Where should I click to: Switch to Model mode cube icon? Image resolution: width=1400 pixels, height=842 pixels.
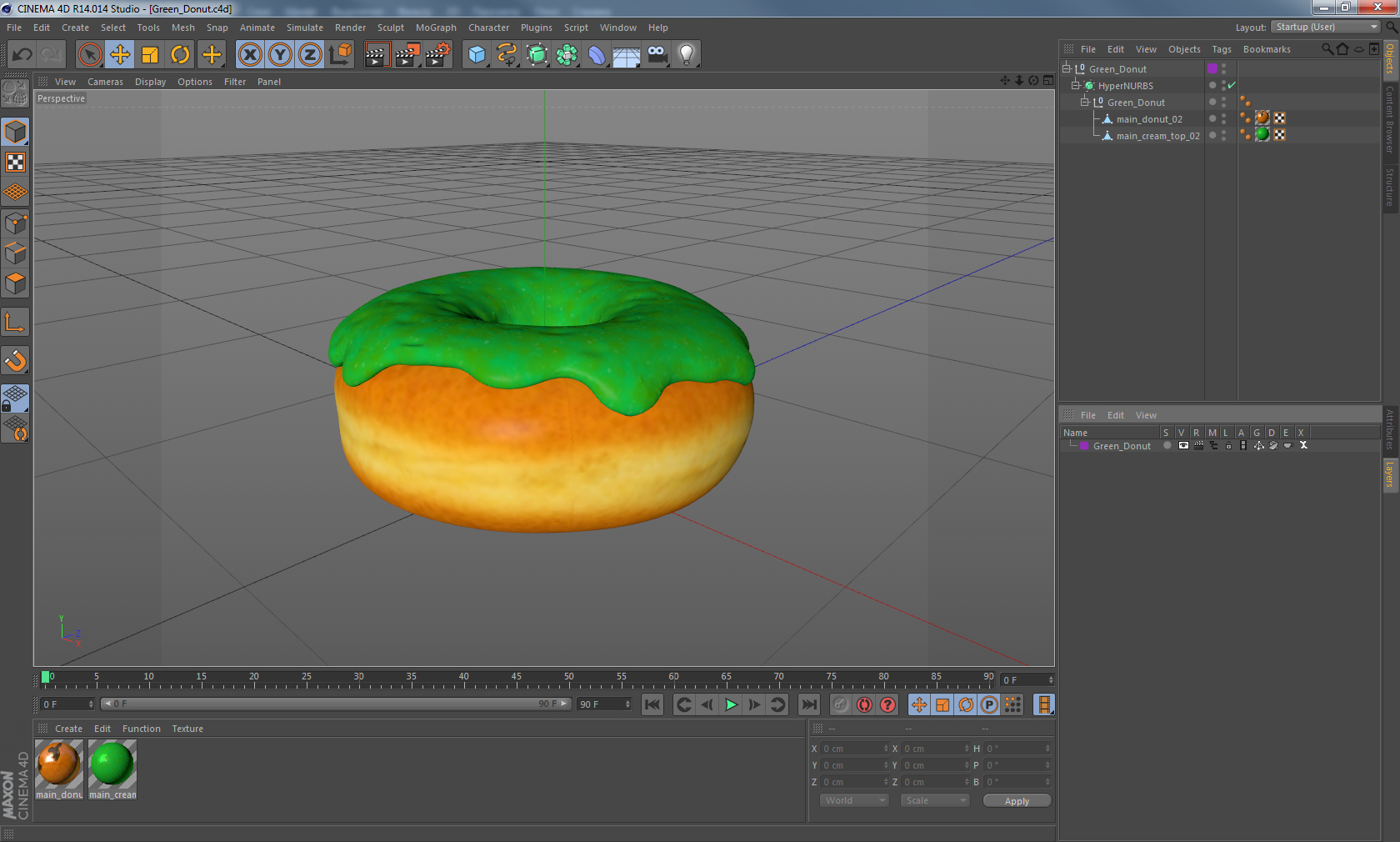pyautogui.click(x=16, y=132)
